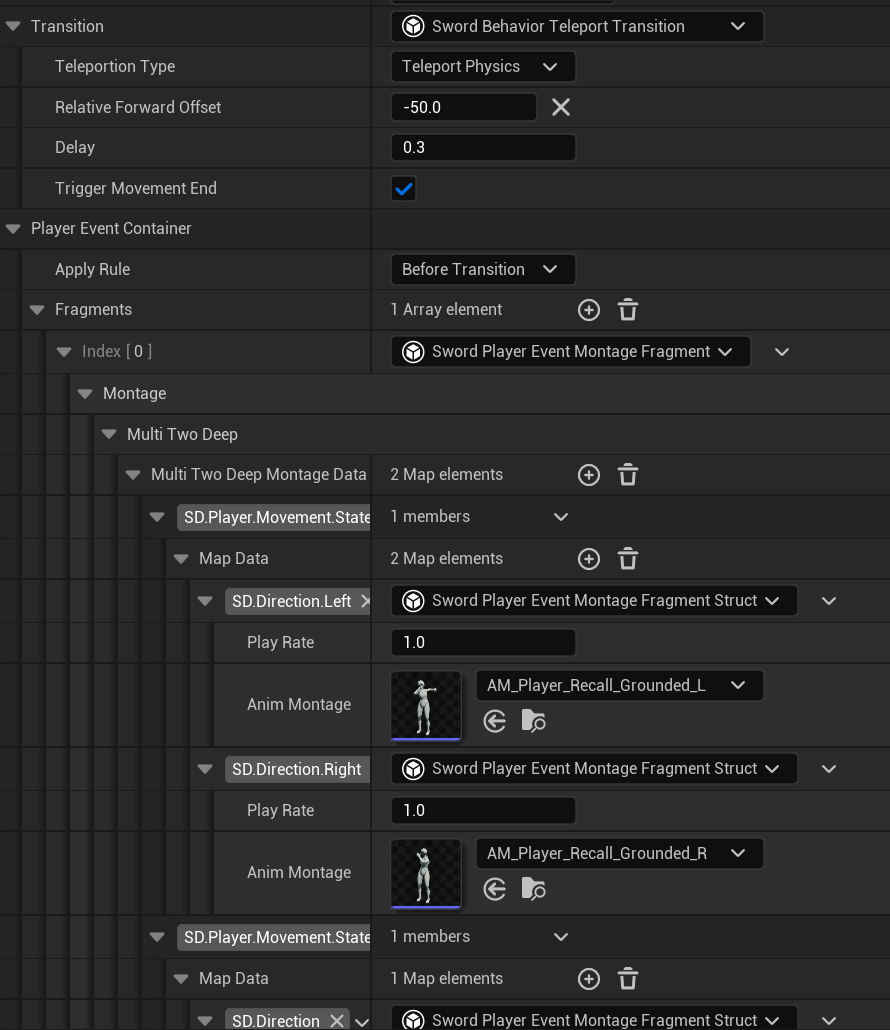Image resolution: width=890 pixels, height=1030 pixels.
Task: Open Teleportion Type dropdown
Action: (x=482, y=66)
